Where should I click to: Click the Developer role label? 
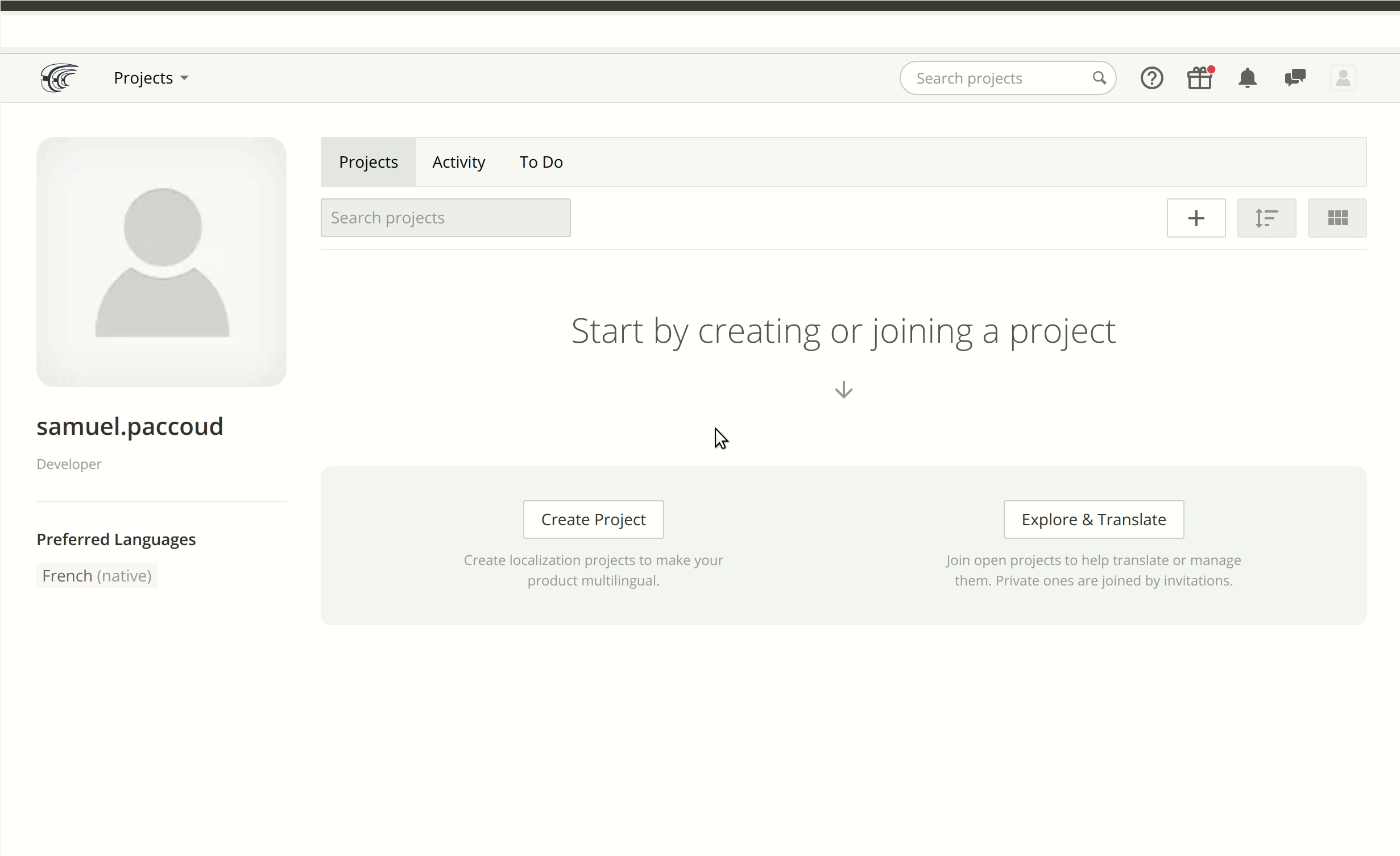(68, 463)
